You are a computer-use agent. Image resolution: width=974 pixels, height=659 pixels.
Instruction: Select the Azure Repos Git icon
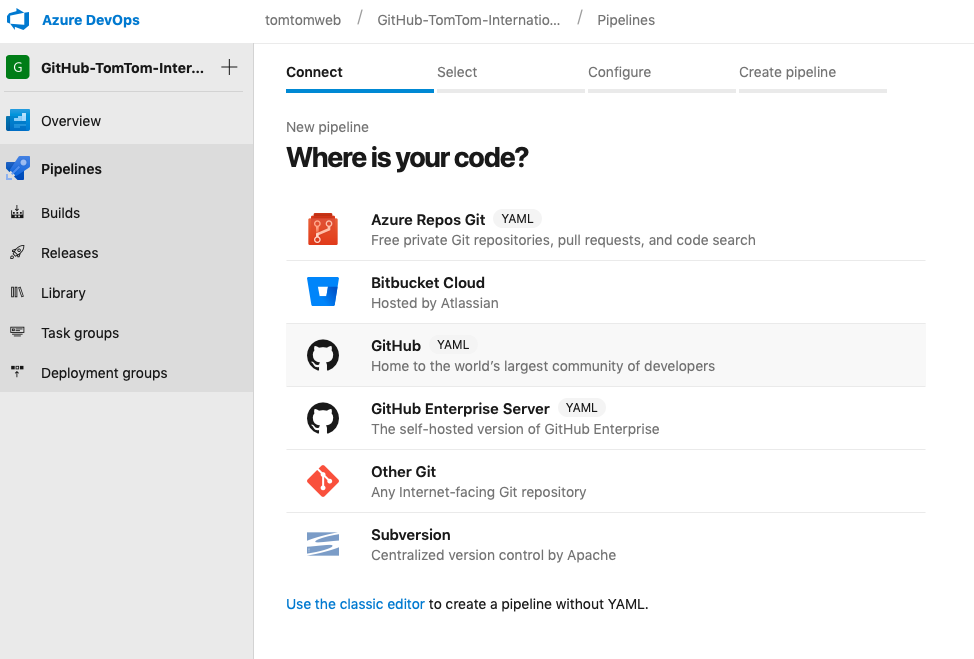(x=323, y=229)
